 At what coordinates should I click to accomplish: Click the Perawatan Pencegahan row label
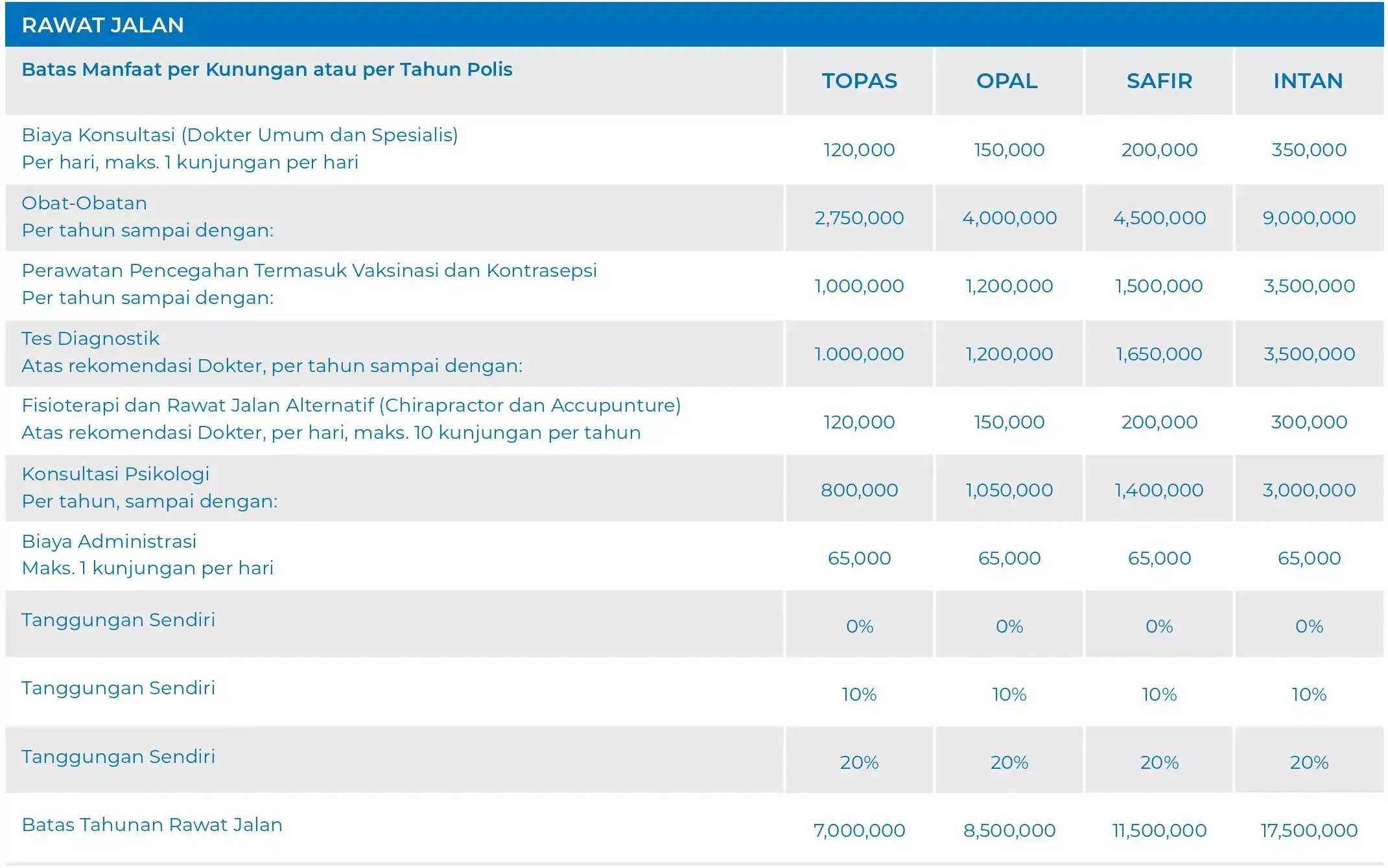tap(309, 270)
